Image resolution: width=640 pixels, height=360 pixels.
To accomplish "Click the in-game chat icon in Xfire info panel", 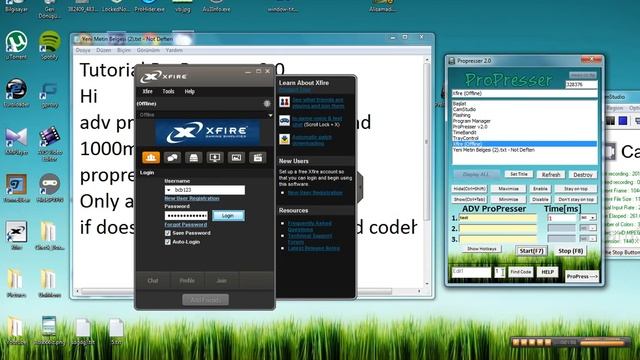I will pos(284,120).
